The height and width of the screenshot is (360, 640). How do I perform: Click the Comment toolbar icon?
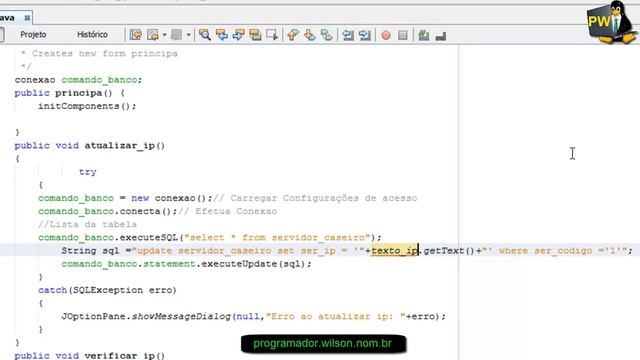coord(424,35)
